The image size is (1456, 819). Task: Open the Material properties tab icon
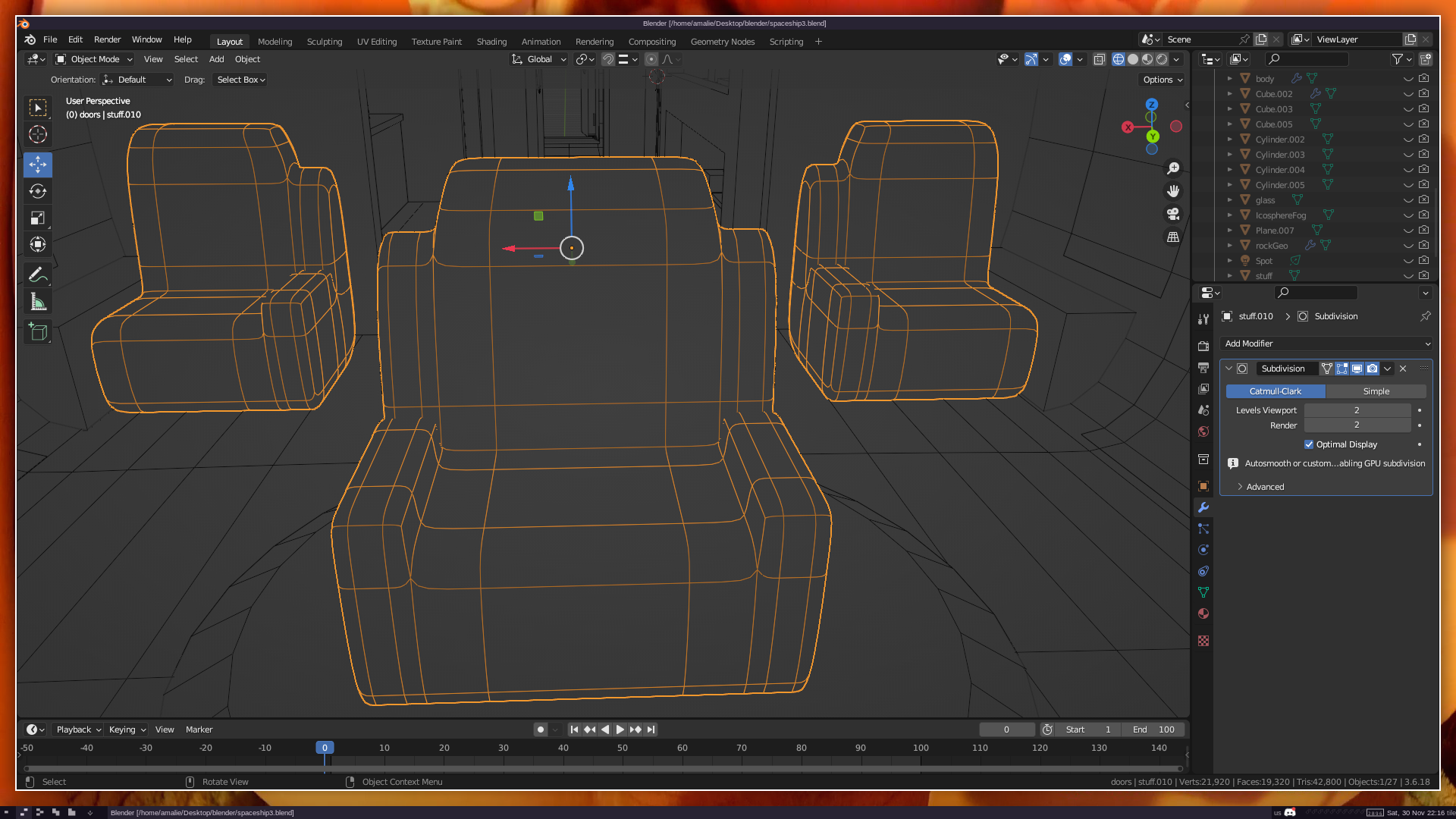[1203, 613]
